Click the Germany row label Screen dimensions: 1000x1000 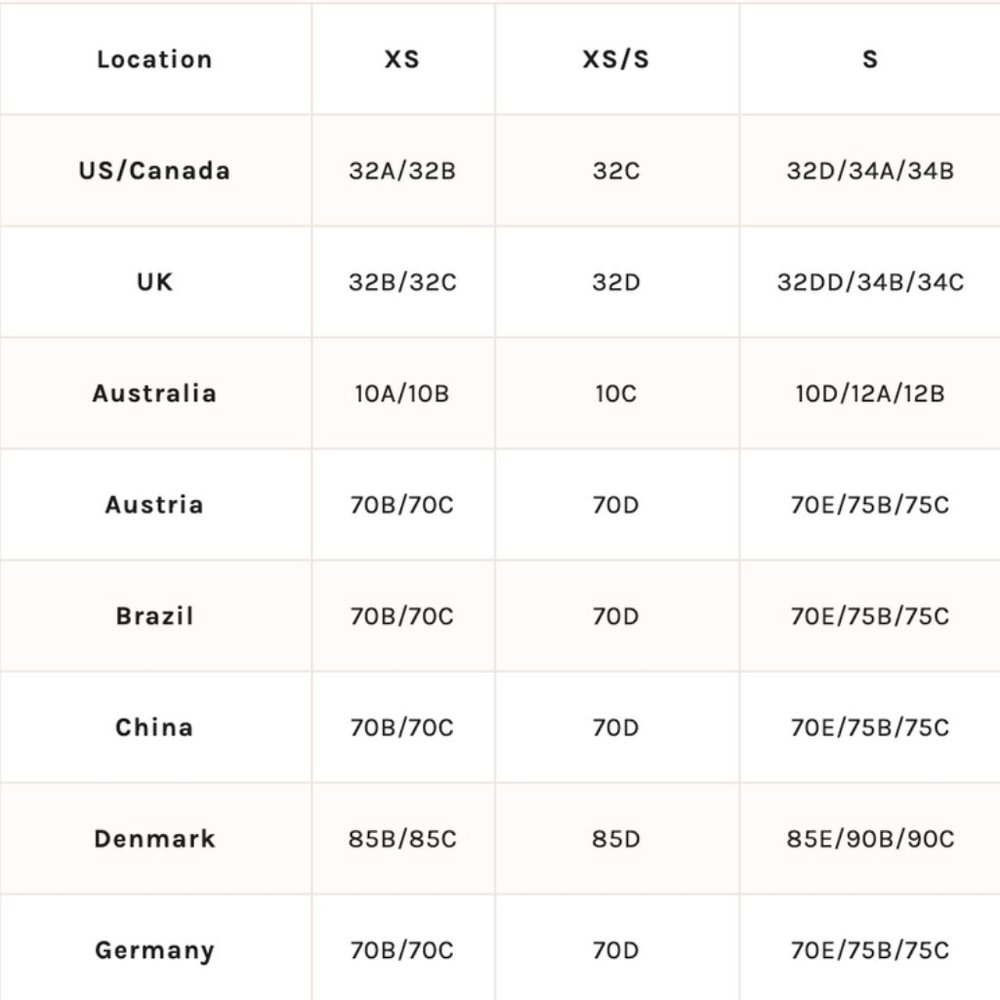click(154, 950)
